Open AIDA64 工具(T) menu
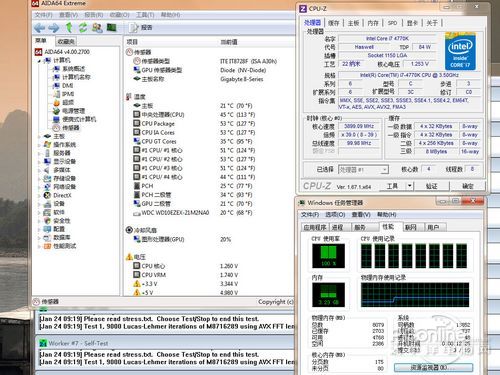Image resolution: width=500 pixels, height=375 pixels. point(145,15)
